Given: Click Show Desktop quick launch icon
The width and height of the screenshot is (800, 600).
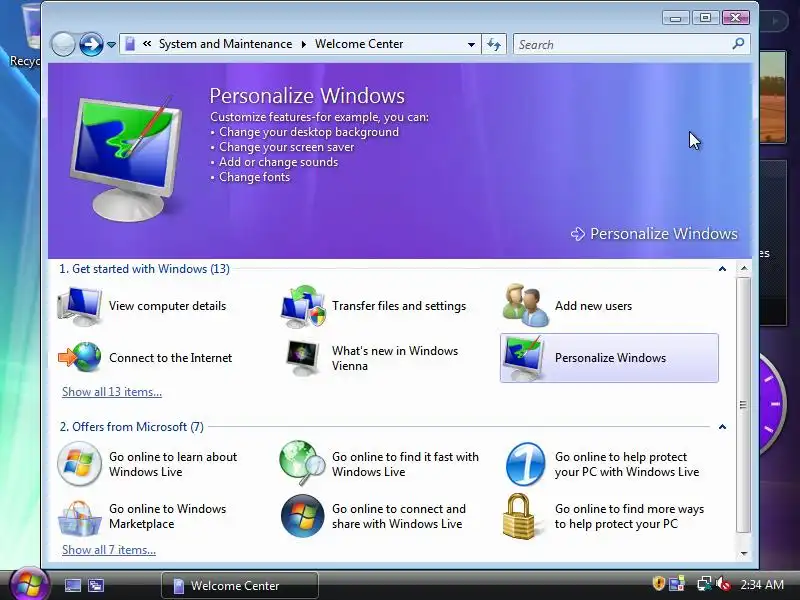Looking at the screenshot, I should click(x=72, y=585).
